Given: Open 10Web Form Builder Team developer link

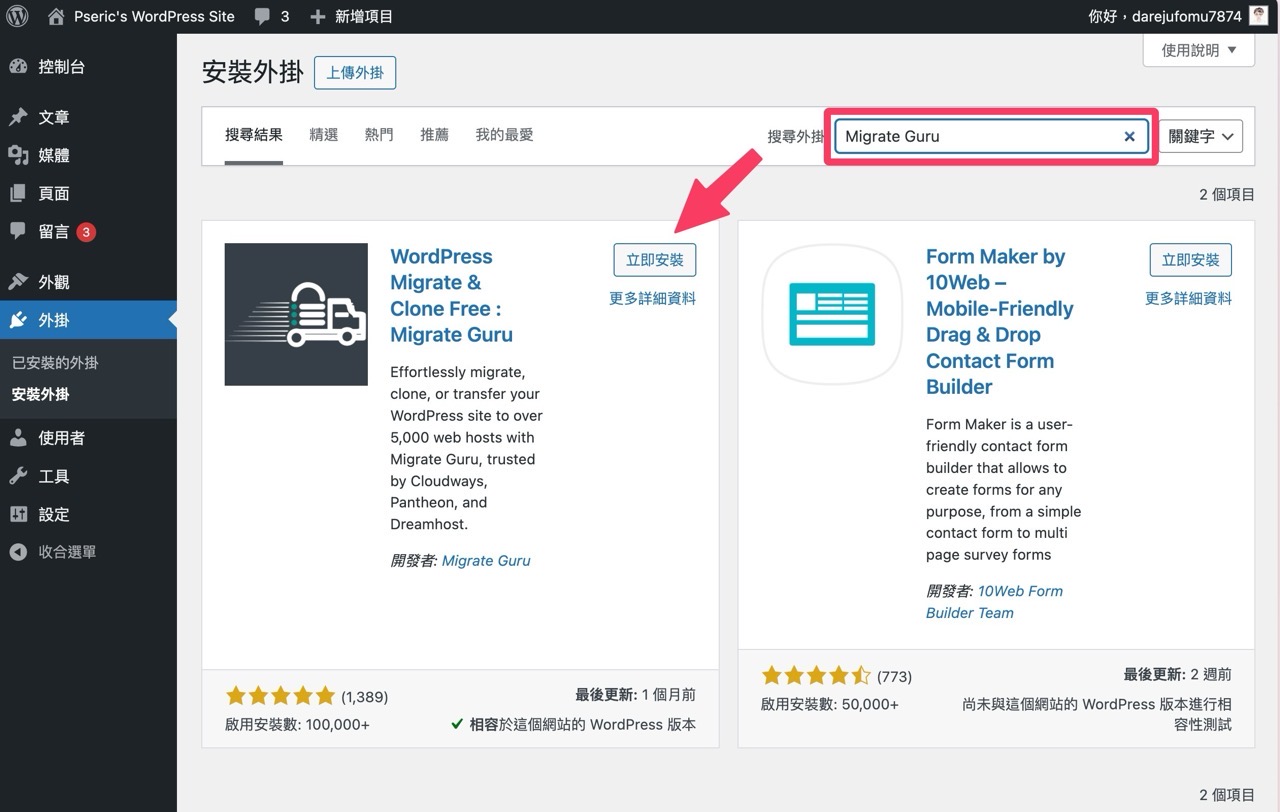Looking at the screenshot, I should click(995, 602).
